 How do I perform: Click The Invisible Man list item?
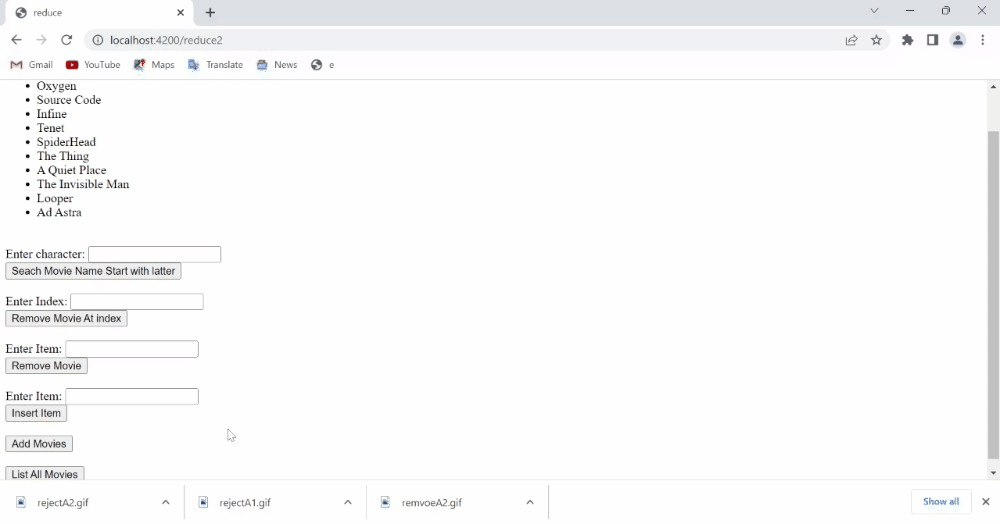tap(82, 184)
